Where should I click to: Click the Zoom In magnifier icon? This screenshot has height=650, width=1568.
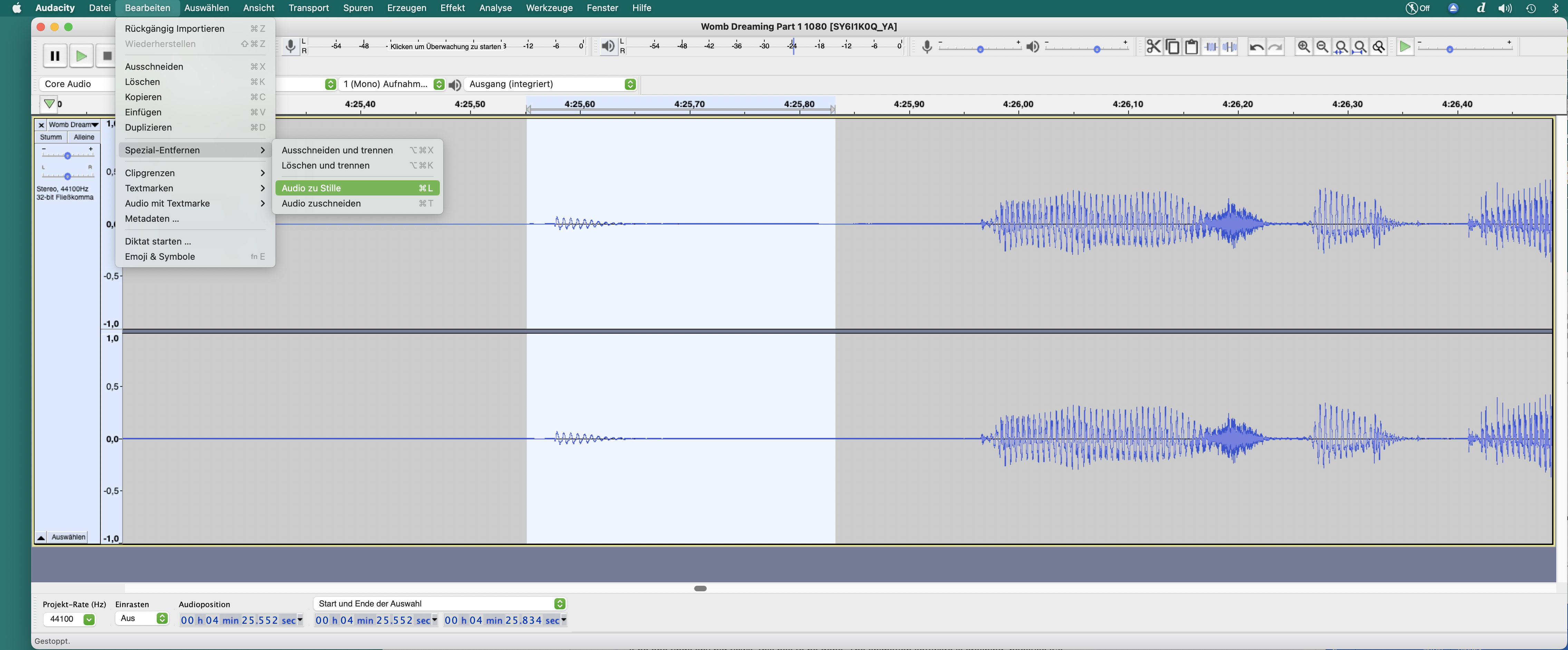pos(1303,47)
